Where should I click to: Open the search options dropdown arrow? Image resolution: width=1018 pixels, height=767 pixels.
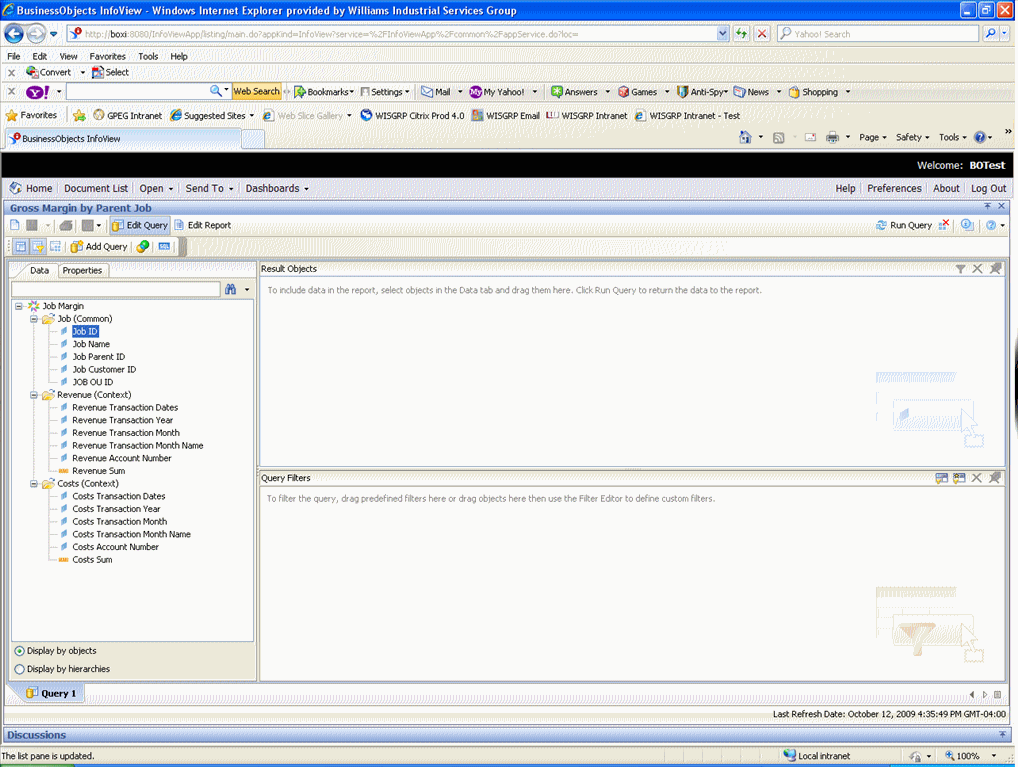tap(247, 290)
